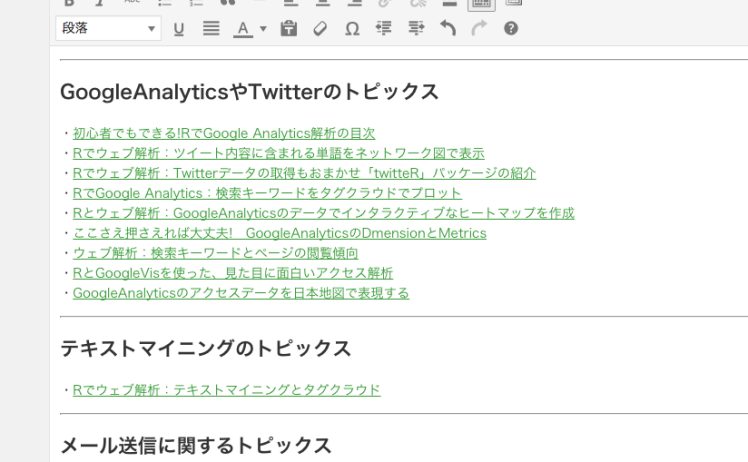Decrease indent of the paragraph

(383, 28)
